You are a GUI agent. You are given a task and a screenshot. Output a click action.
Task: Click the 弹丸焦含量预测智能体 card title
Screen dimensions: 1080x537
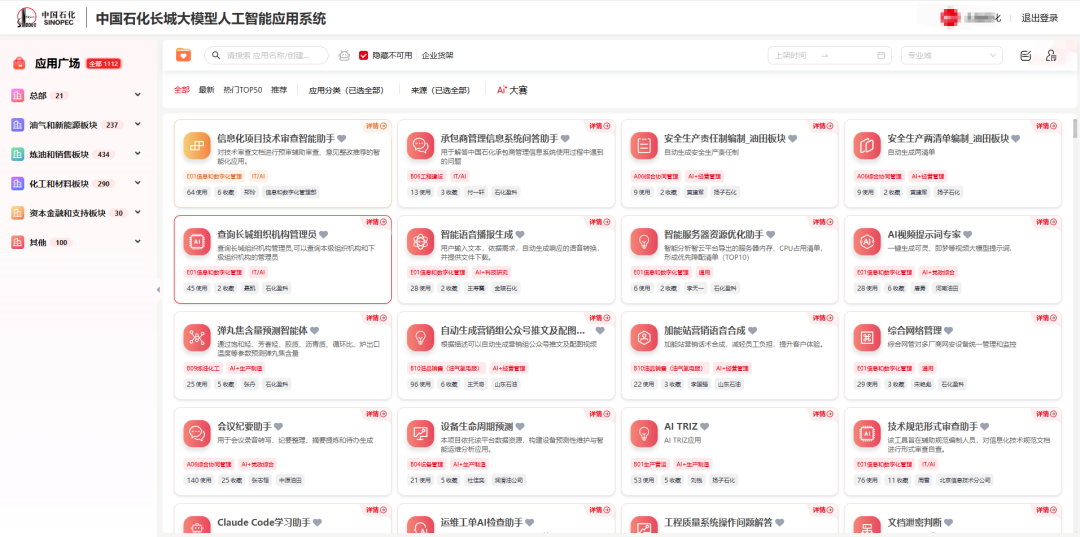click(262, 330)
